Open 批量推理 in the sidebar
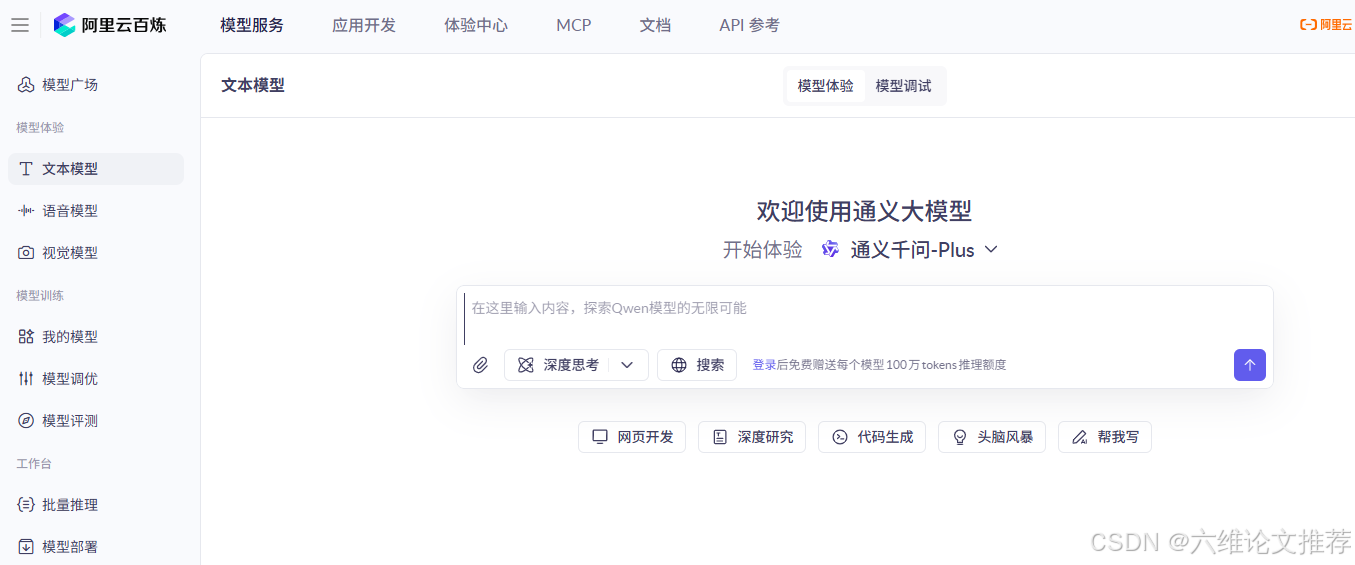The width and height of the screenshot is (1355, 565). point(96,505)
